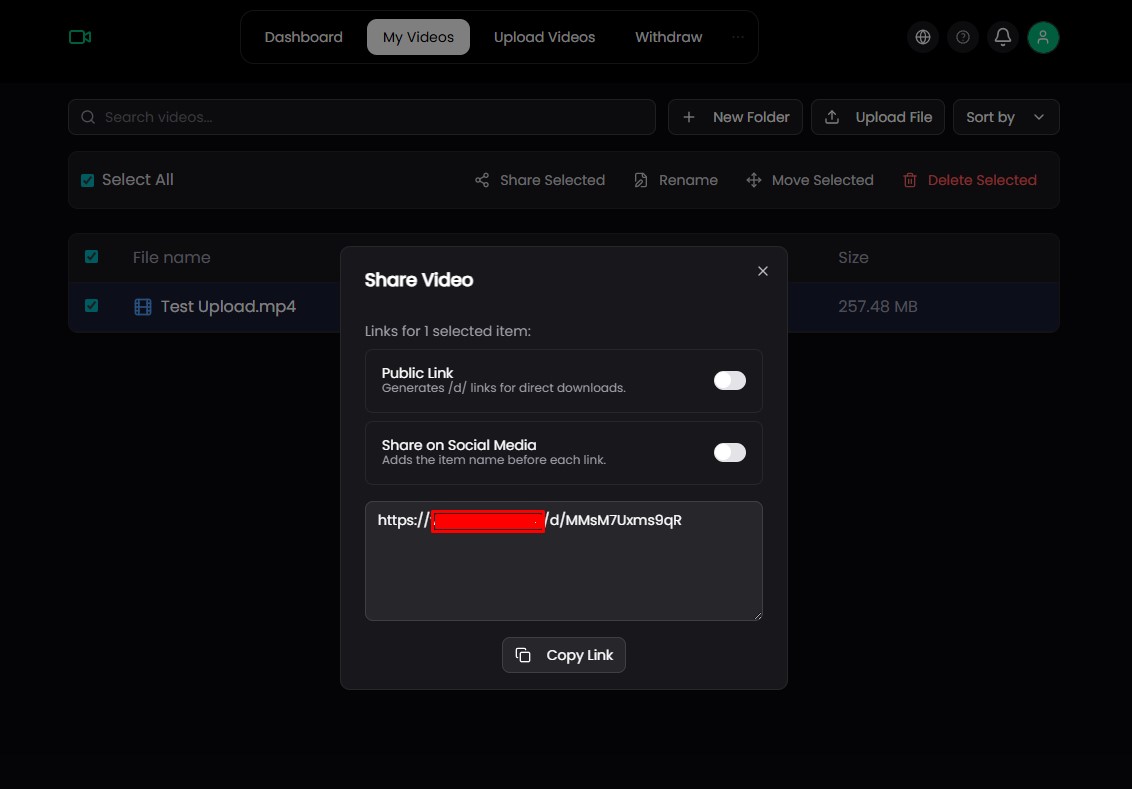The height and width of the screenshot is (789, 1132).
Task: Open the language globe icon
Action: coord(923,37)
